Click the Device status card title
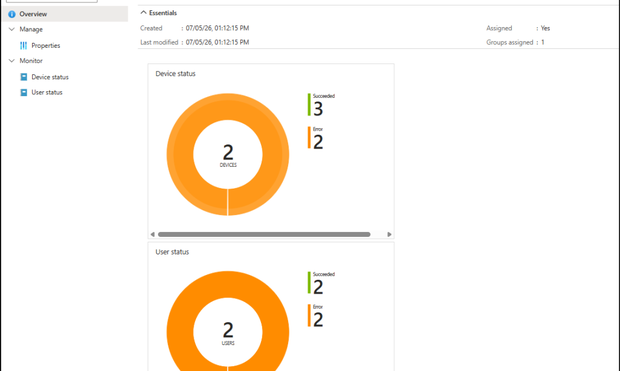This screenshot has width=620, height=371. click(175, 74)
